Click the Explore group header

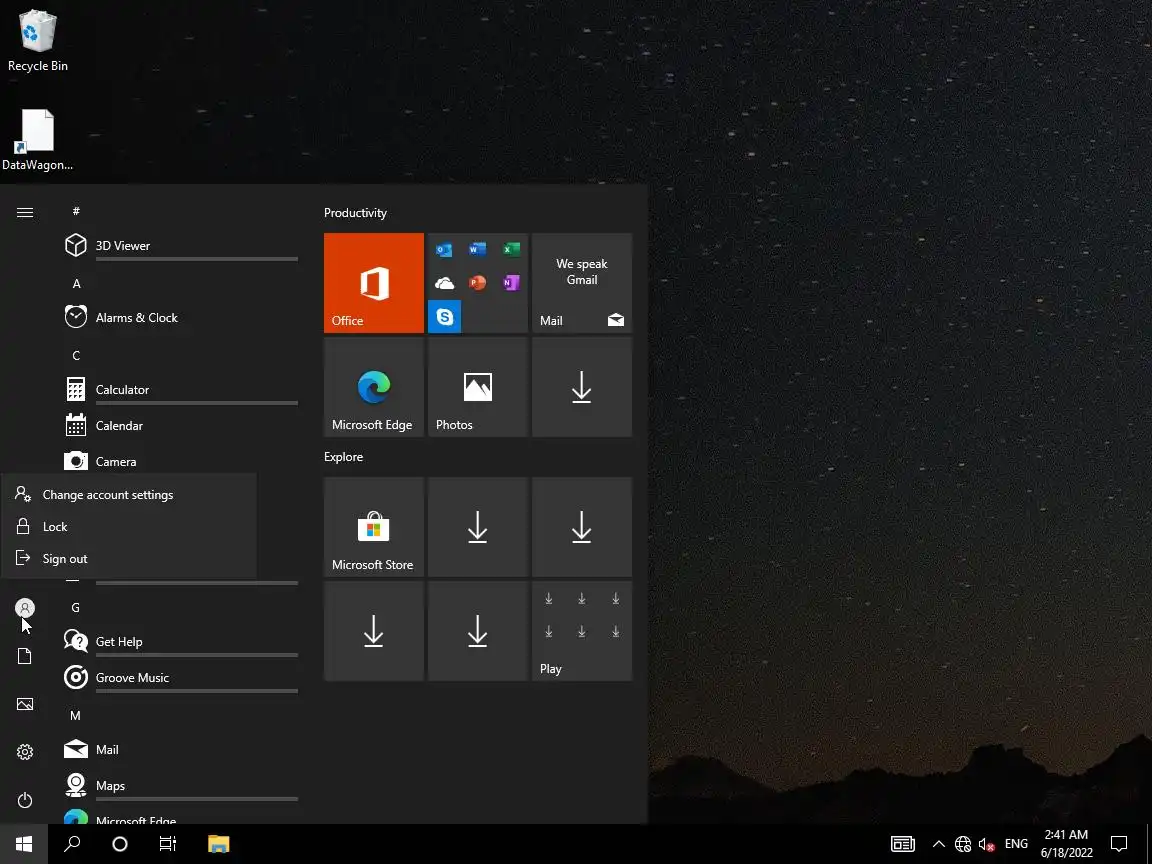(x=344, y=457)
